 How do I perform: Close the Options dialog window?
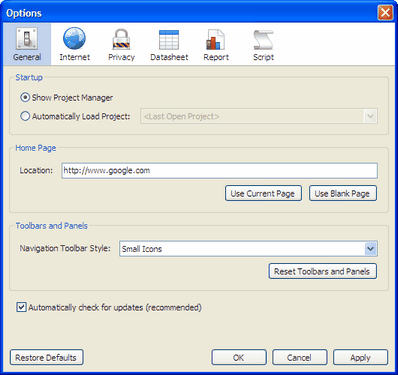[385, 13]
